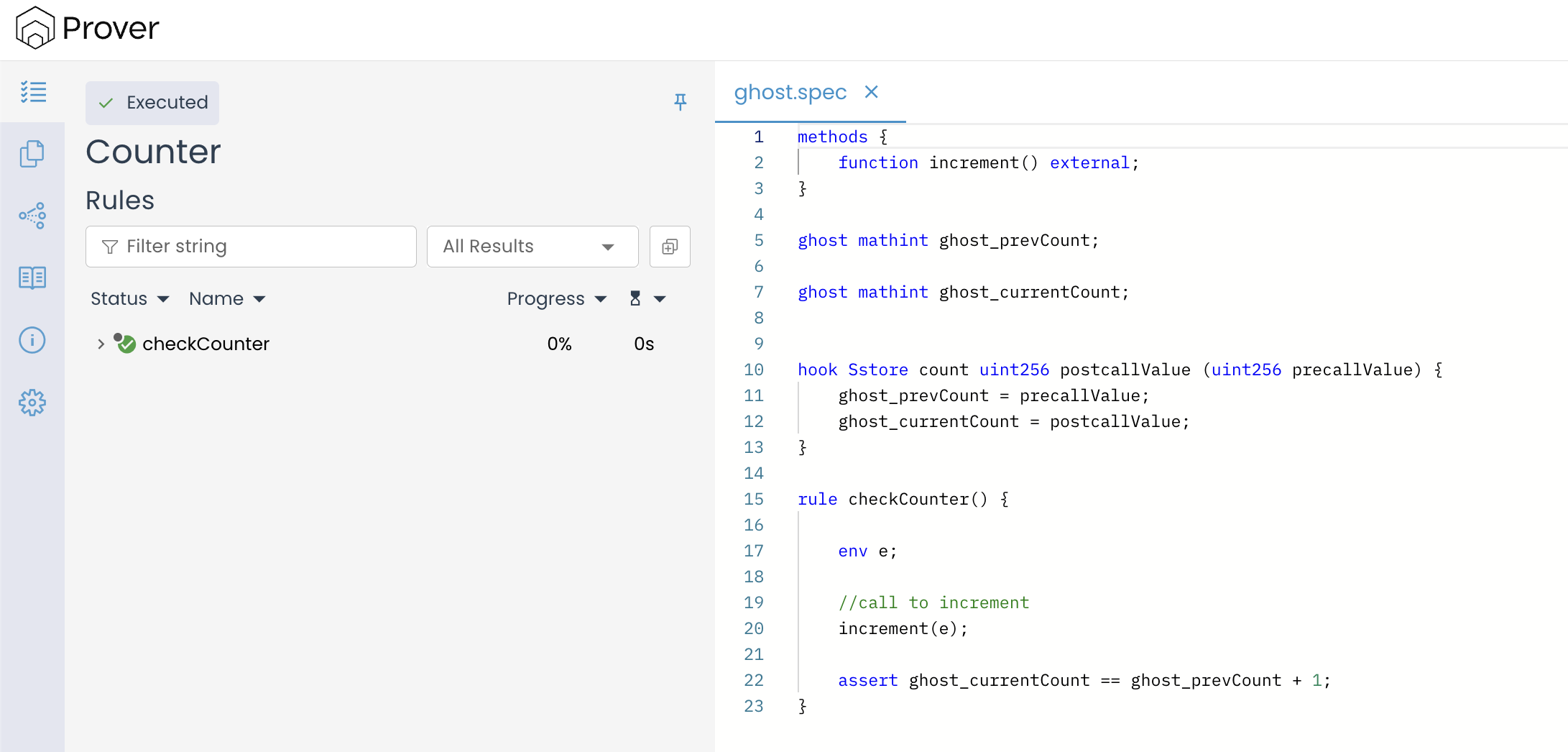The width and height of the screenshot is (1568, 752).
Task: Open the settings gear sidebar icon
Action: pyautogui.click(x=32, y=403)
